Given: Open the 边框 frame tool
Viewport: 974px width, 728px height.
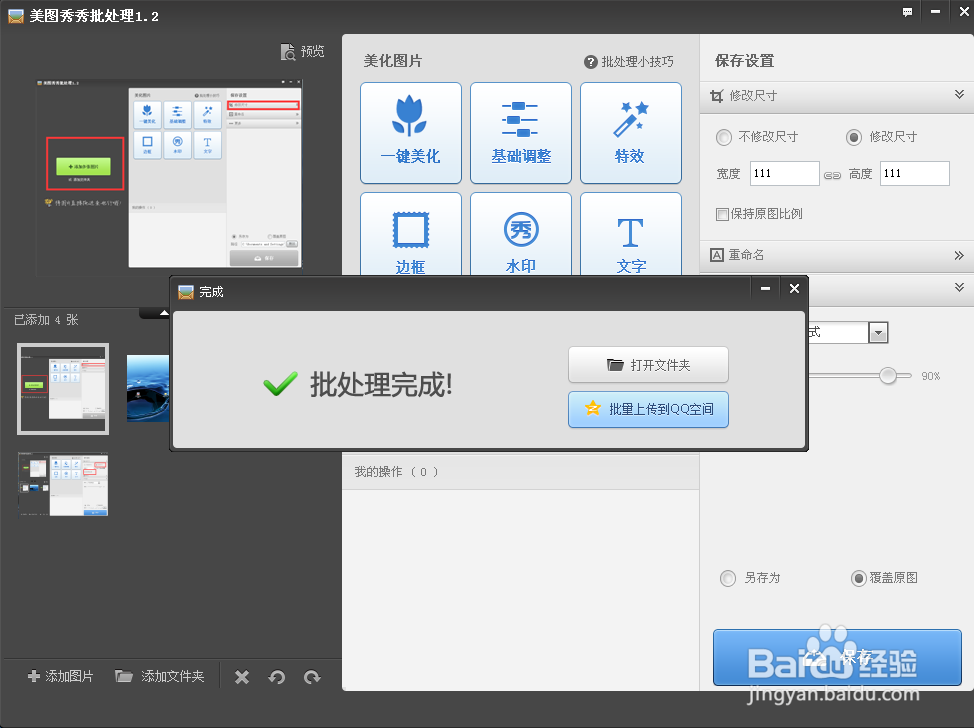Looking at the screenshot, I should click(410, 237).
